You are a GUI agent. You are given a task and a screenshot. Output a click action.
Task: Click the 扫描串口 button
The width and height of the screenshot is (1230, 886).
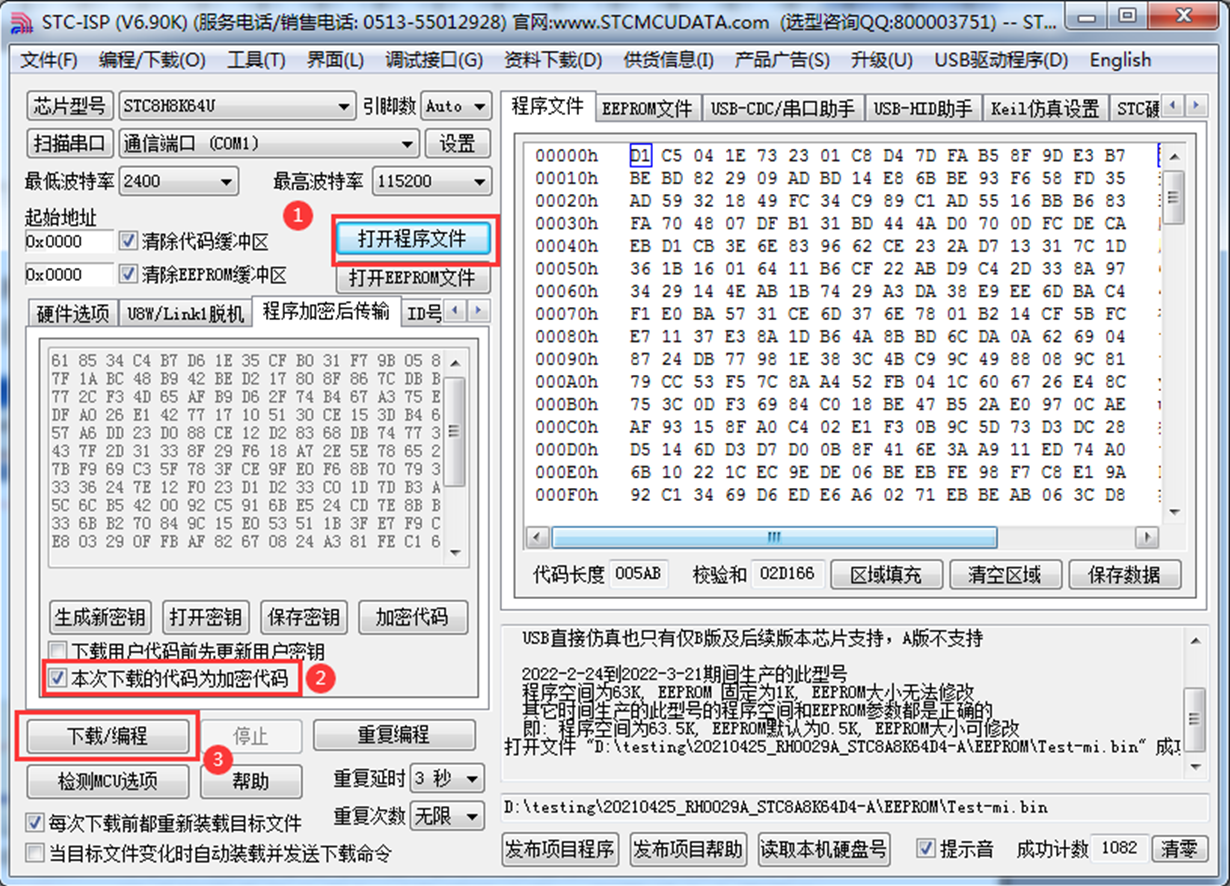tap(69, 143)
